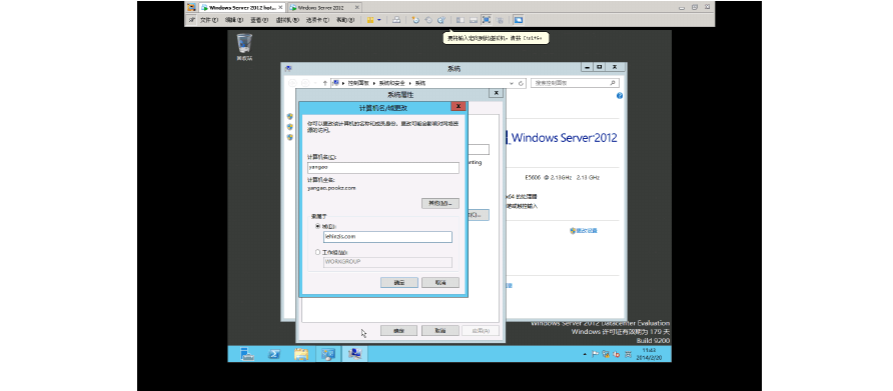893x391 pixels.
Task: Launch PowerShell from the taskbar
Action: tap(274, 354)
